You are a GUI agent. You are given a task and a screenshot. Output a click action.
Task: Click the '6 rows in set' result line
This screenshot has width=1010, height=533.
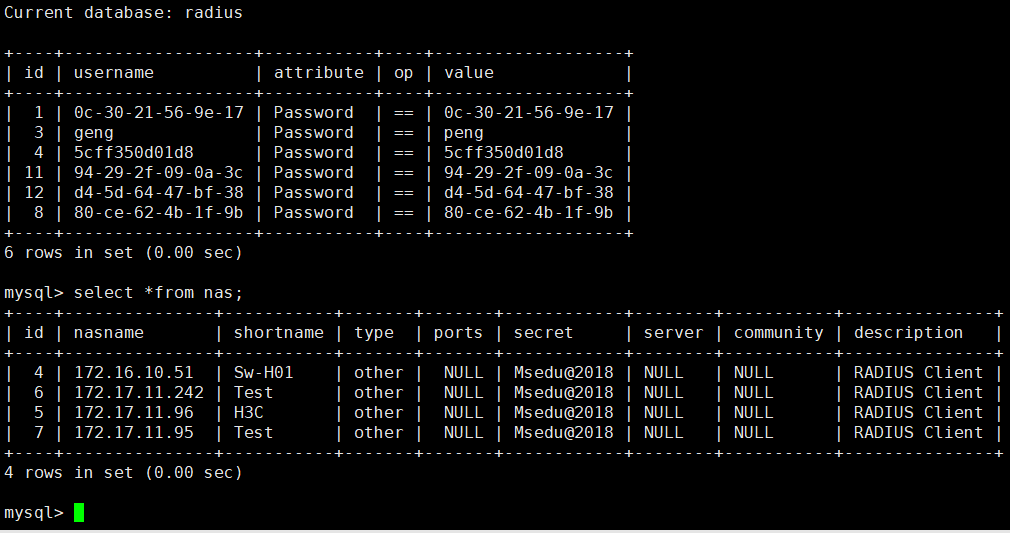[x=123, y=252]
